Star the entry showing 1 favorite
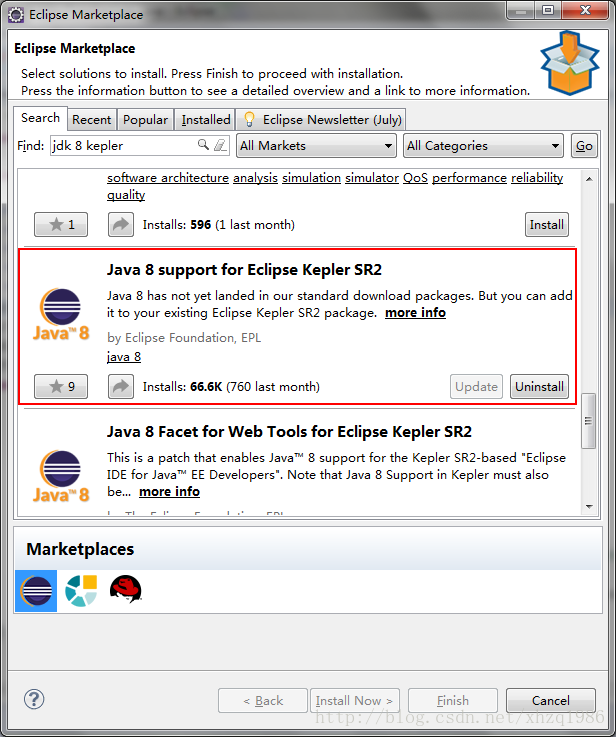 click(x=61, y=224)
